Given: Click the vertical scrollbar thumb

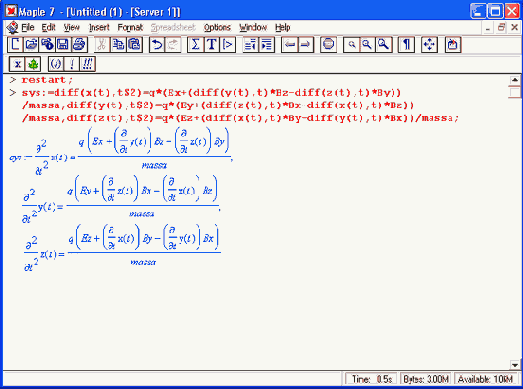Looking at the screenshot, I should 514,92.
